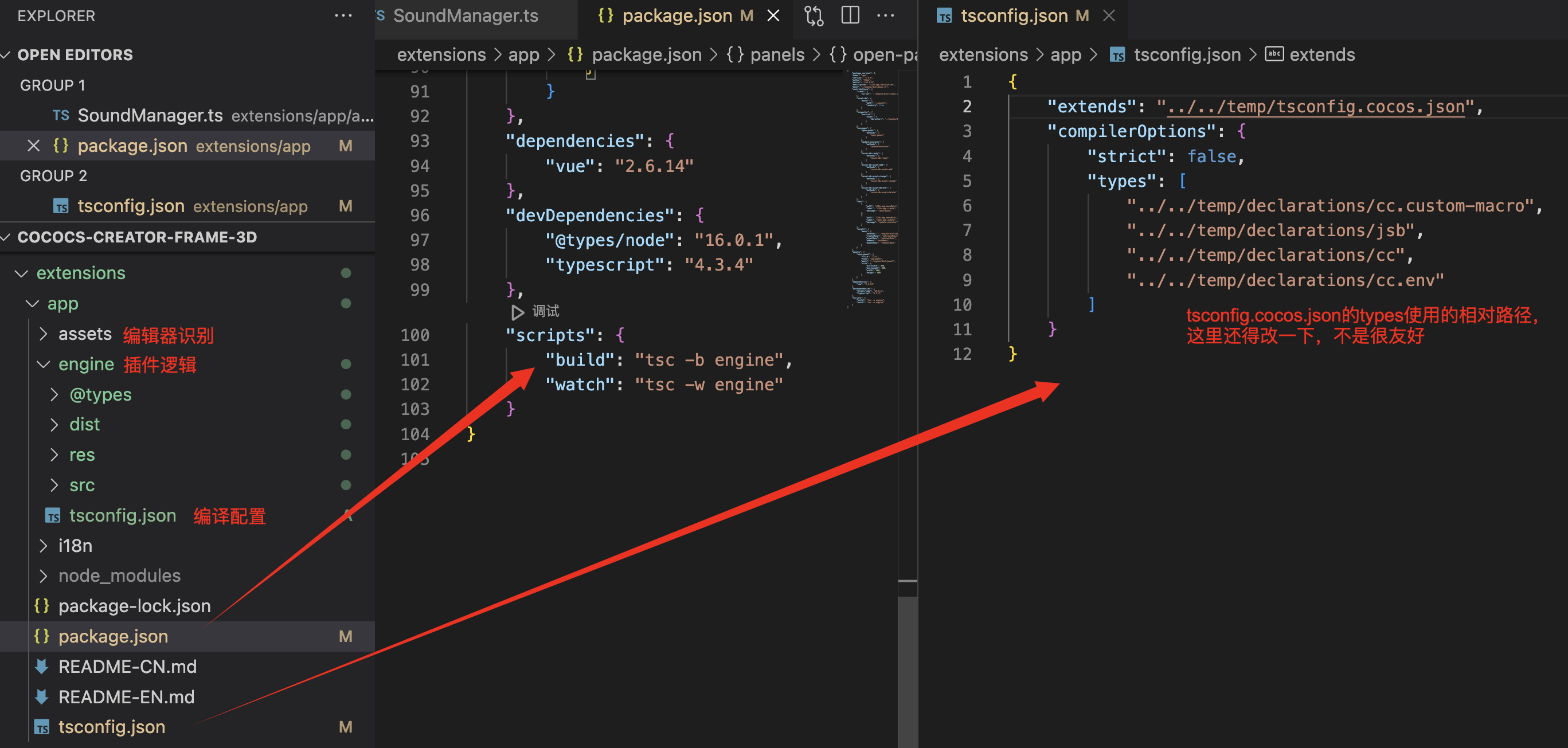Open the Explorer panel ellipsis menu
Screen dimensions: 1568x748
(343, 16)
